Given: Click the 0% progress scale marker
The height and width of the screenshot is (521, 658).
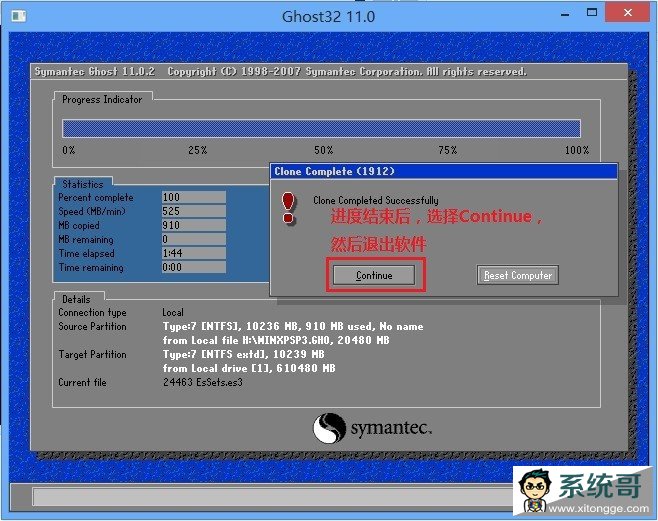Looking at the screenshot, I should tap(69, 150).
